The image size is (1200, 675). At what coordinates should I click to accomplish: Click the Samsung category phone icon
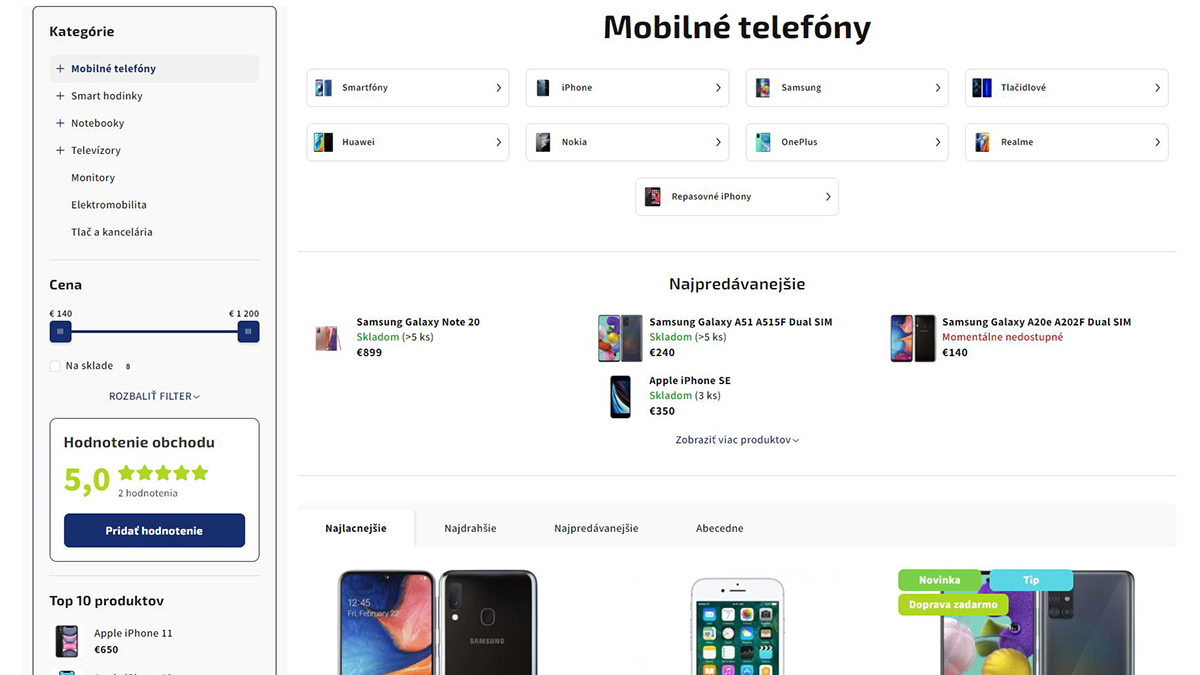pyautogui.click(x=763, y=88)
